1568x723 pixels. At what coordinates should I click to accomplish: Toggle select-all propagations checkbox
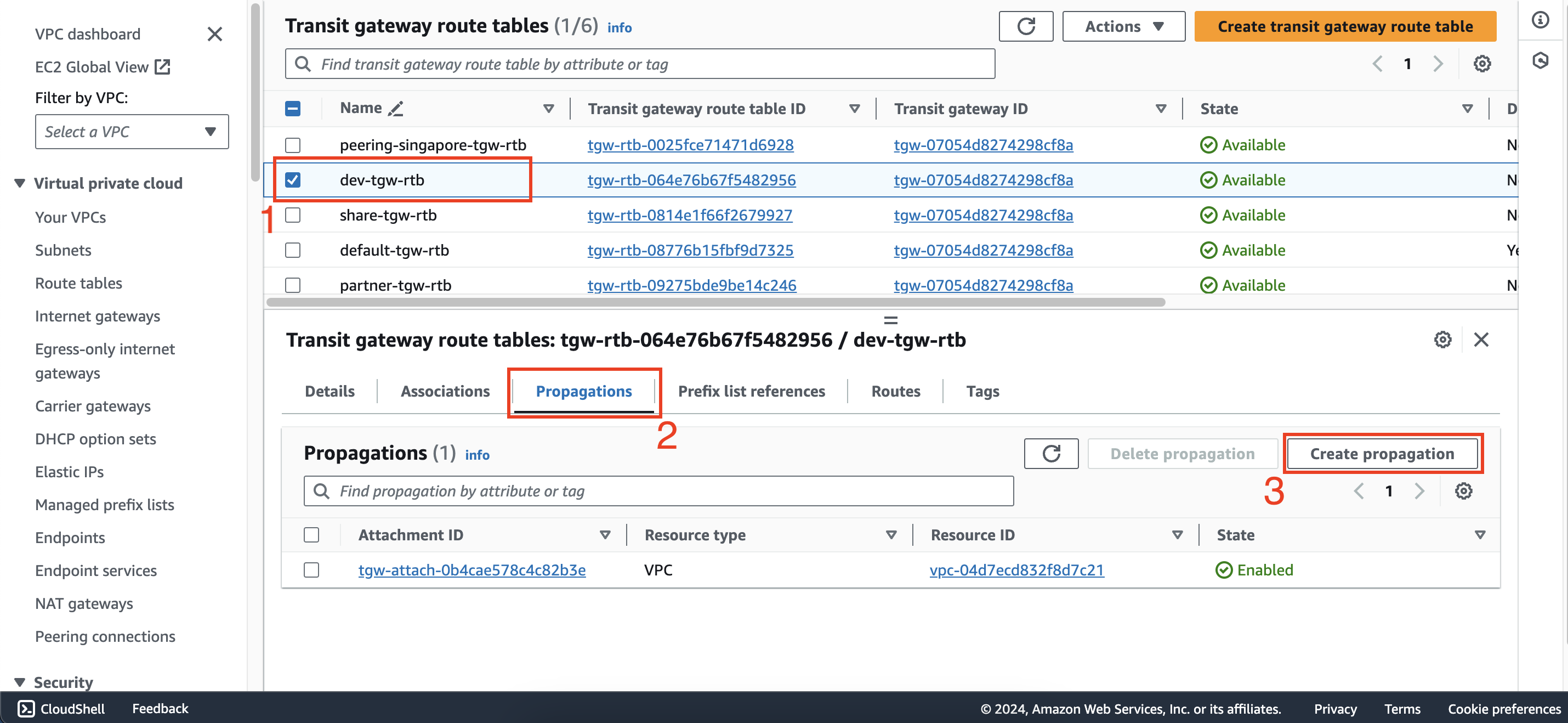[311, 535]
